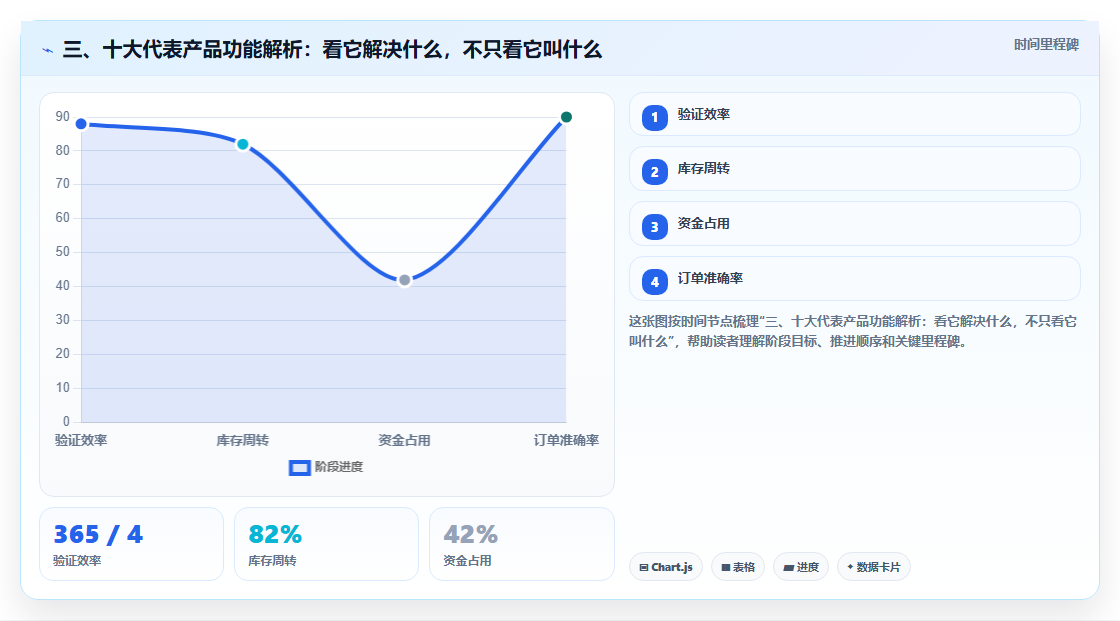Open the 库存周转 milestone row

coord(854,169)
